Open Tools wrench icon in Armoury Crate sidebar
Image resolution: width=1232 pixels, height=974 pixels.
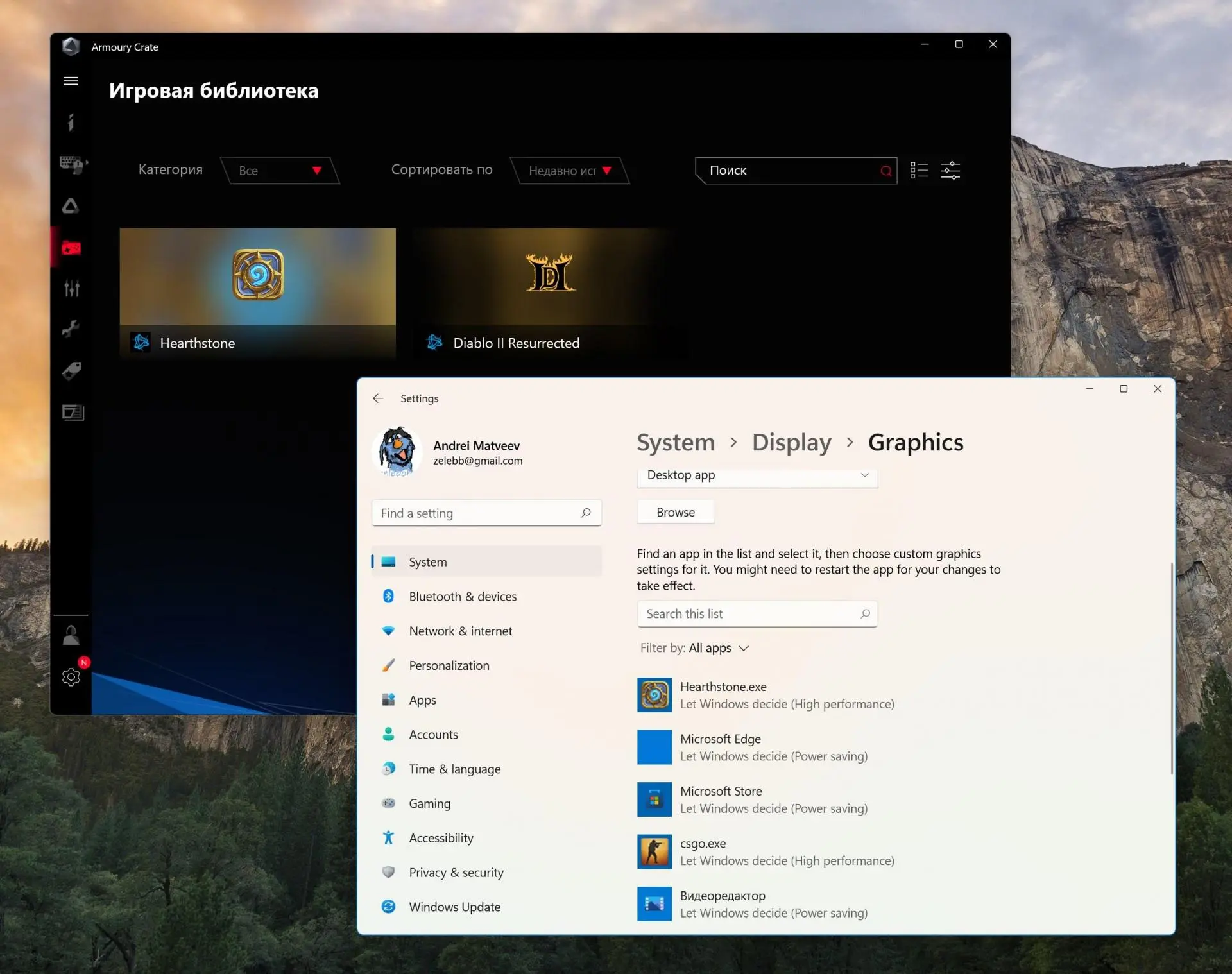pyautogui.click(x=71, y=329)
